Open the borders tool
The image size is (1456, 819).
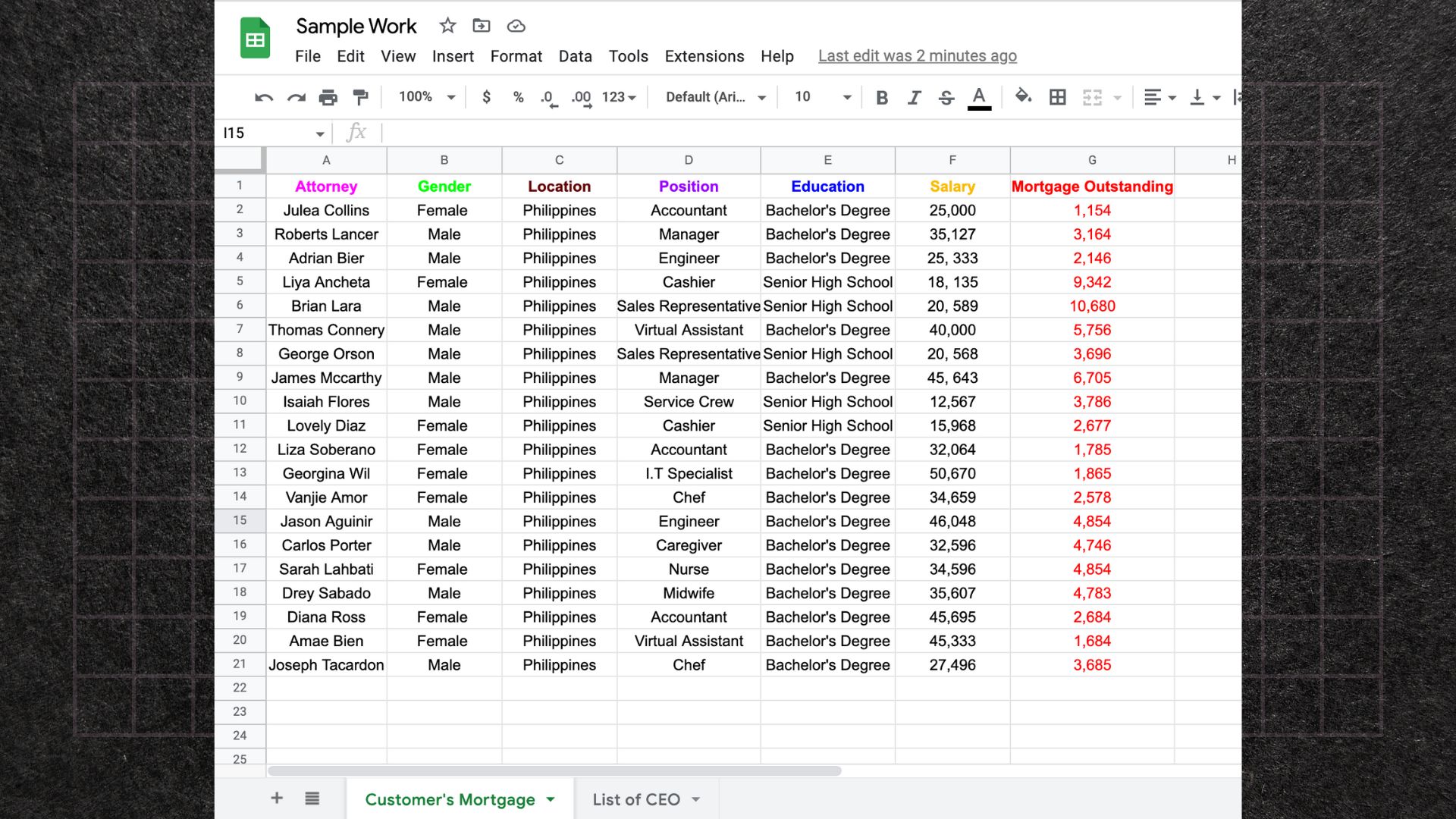pyautogui.click(x=1057, y=97)
